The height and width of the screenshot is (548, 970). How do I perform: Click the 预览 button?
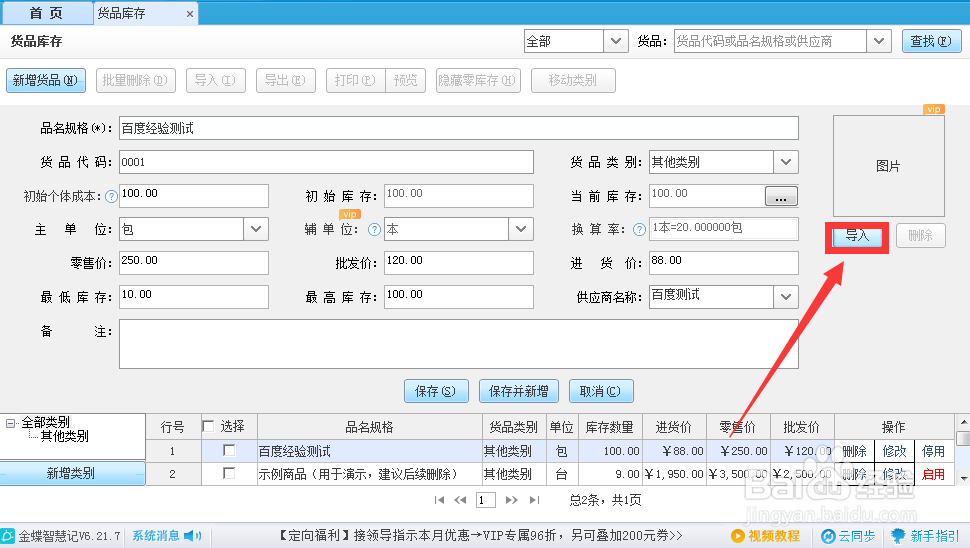[405, 80]
